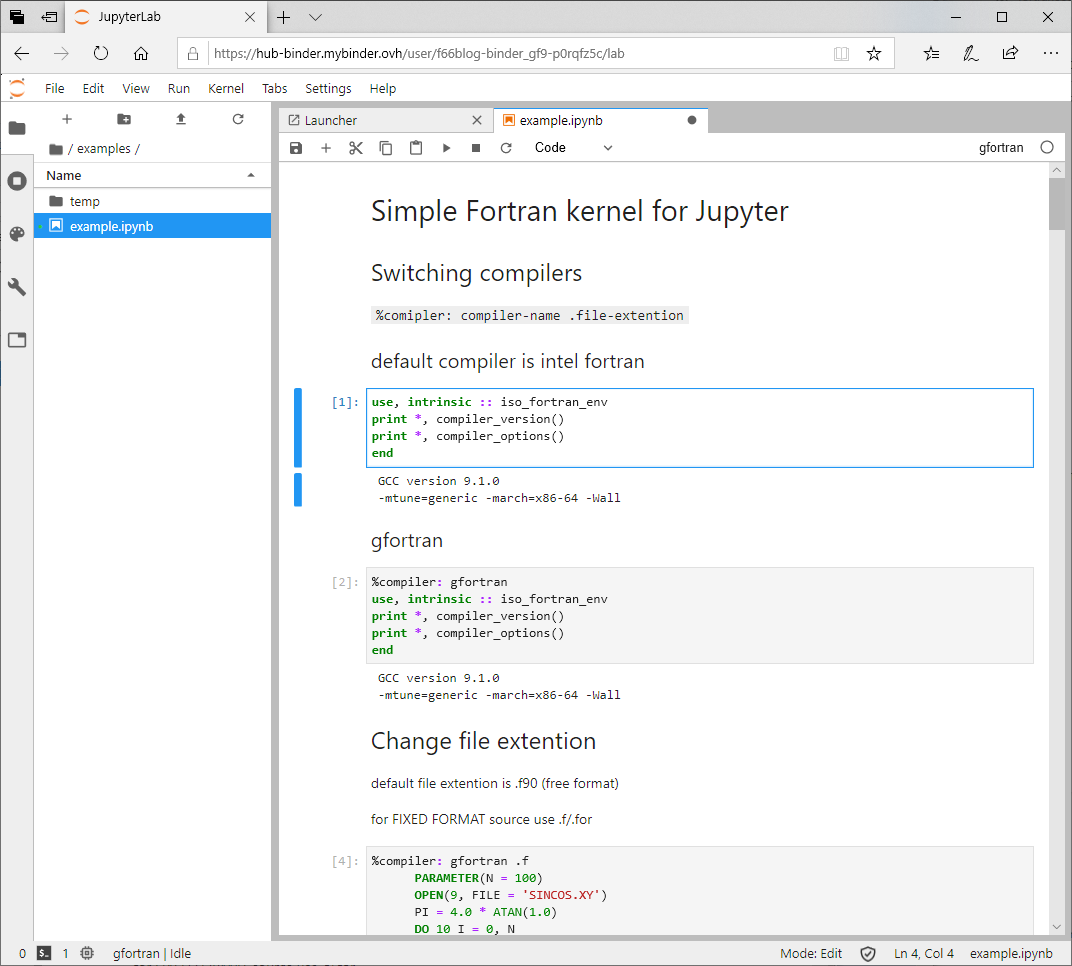Image resolution: width=1072 pixels, height=966 pixels.
Task: Open the Edit menu
Action: [x=93, y=88]
